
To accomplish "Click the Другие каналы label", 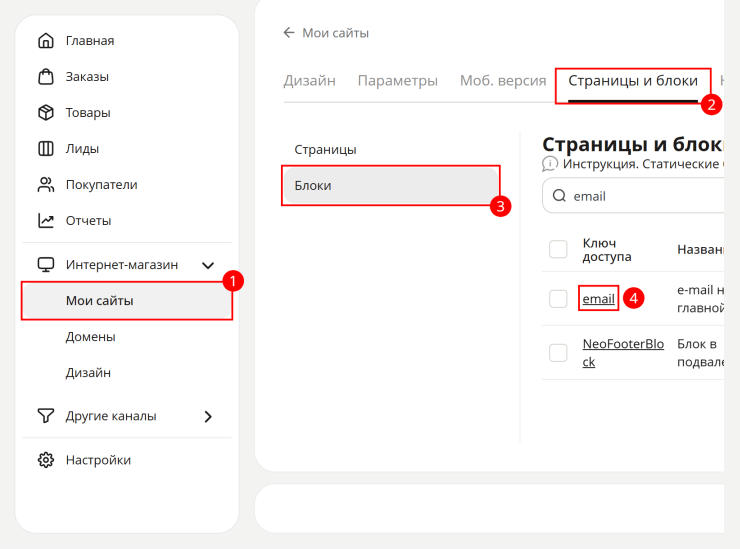I will pyautogui.click(x=111, y=416).
